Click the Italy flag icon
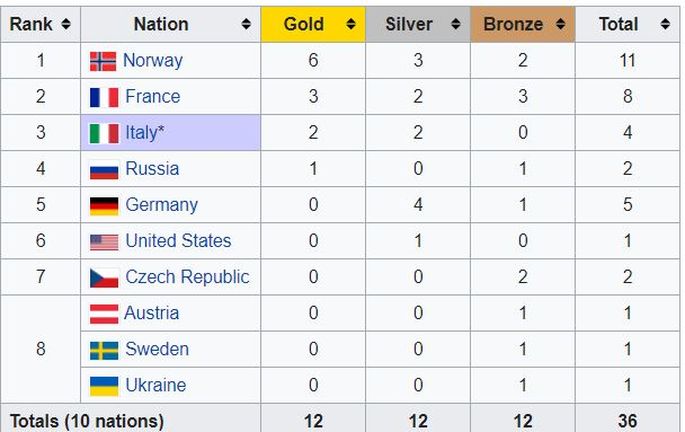The width and height of the screenshot is (685, 432). point(104,133)
